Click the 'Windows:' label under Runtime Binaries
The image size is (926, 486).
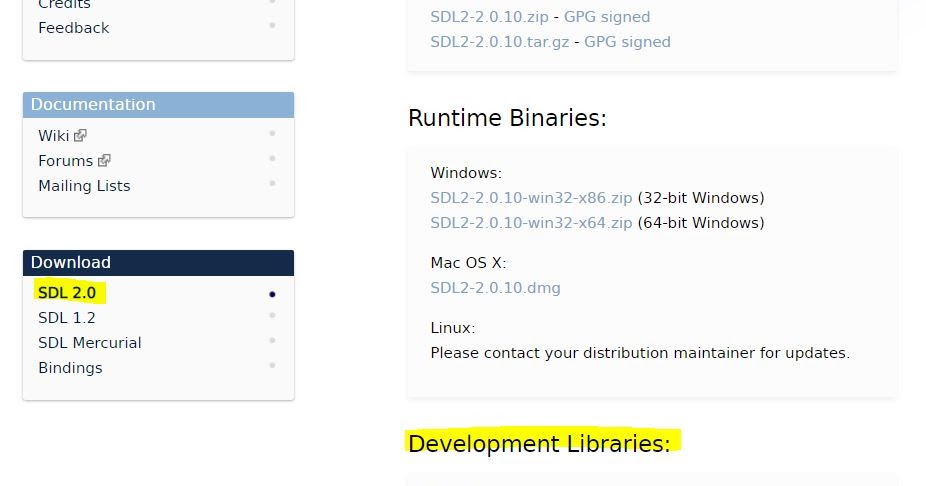[x=466, y=173]
